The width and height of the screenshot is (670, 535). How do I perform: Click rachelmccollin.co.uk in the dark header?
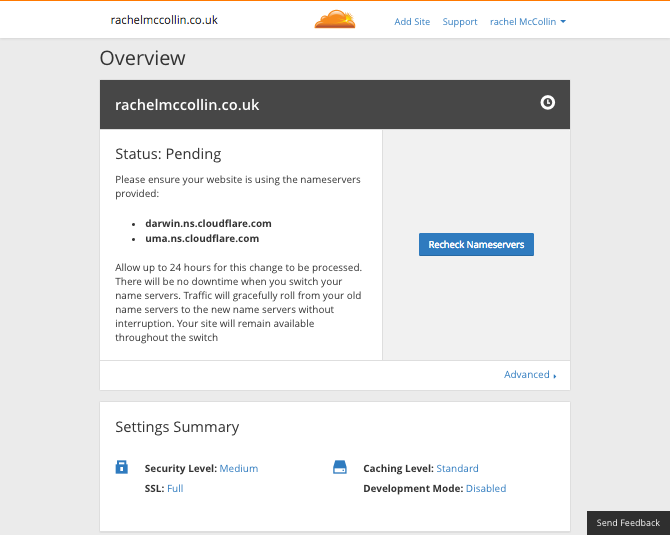(x=187, y=105)
